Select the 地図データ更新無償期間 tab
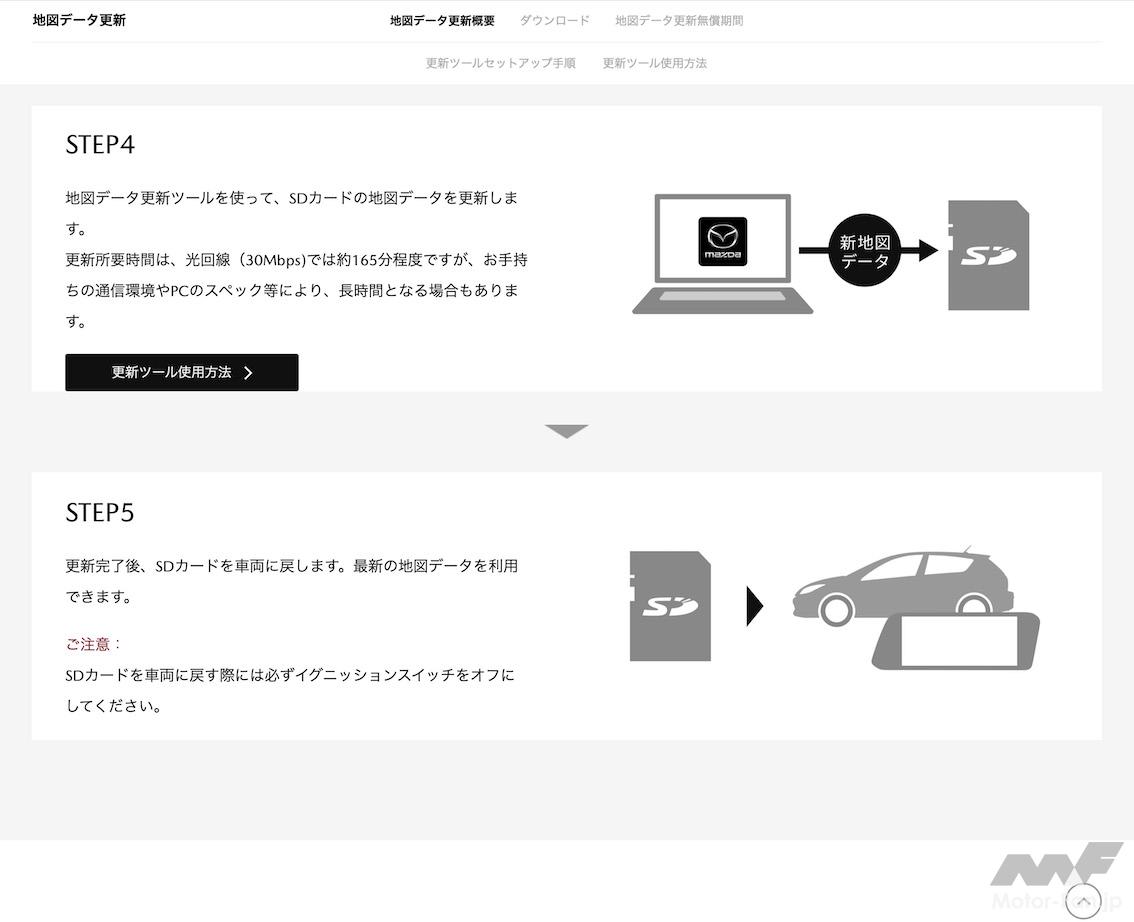Image resolution: width=1134 pixels, height=922 pixels. [x=679, y=21]
